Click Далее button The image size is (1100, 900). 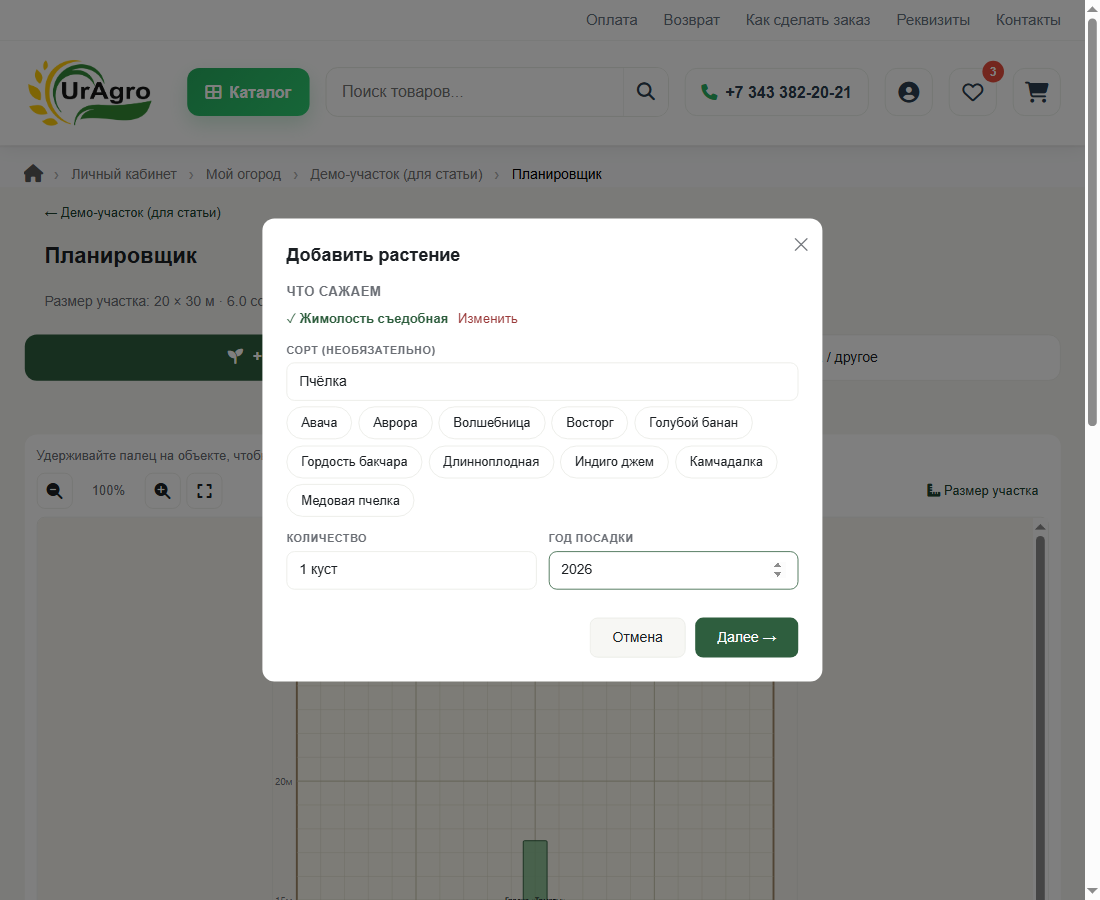(746, 638)
